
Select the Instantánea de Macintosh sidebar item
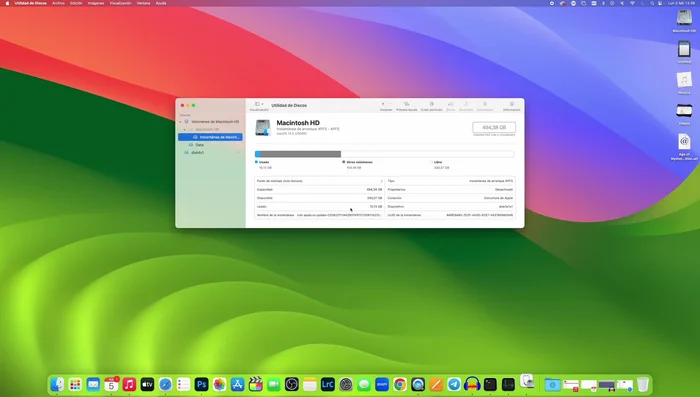pos(211,137)
